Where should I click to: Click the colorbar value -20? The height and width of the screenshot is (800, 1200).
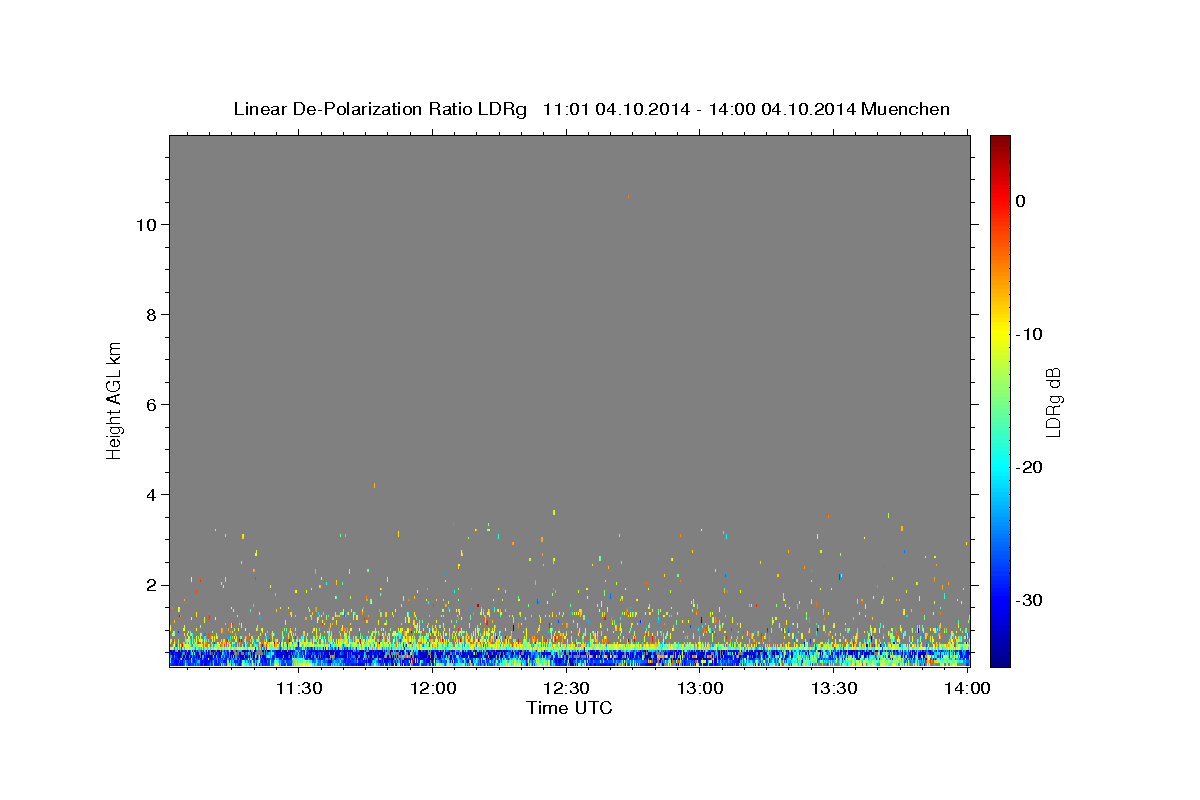pyautogui.click(x=1030, y=467)
